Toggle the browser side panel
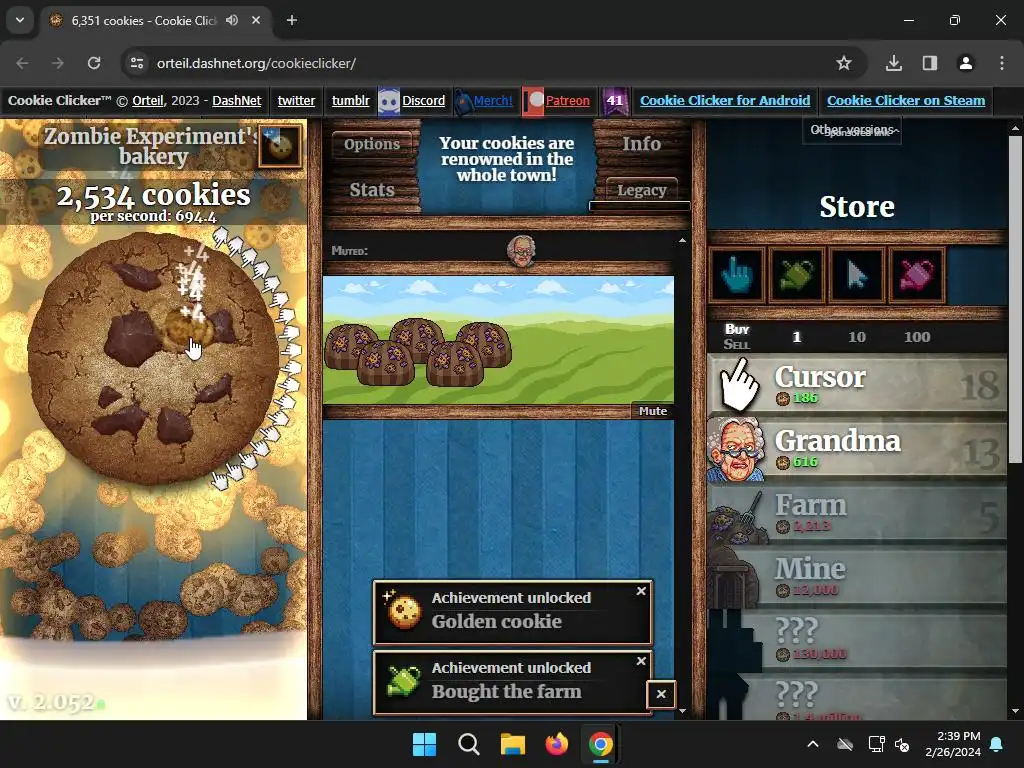Viewport: 1024px width, 768px height. (x=930, y=63)
